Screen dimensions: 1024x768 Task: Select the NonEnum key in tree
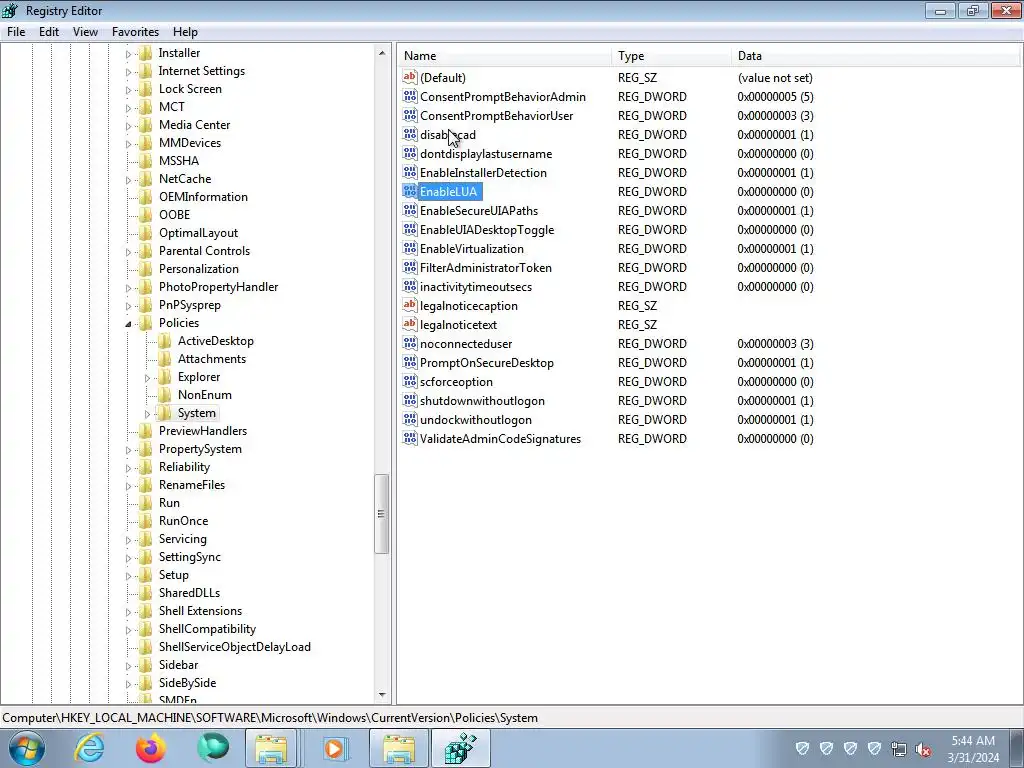[204, 394]
